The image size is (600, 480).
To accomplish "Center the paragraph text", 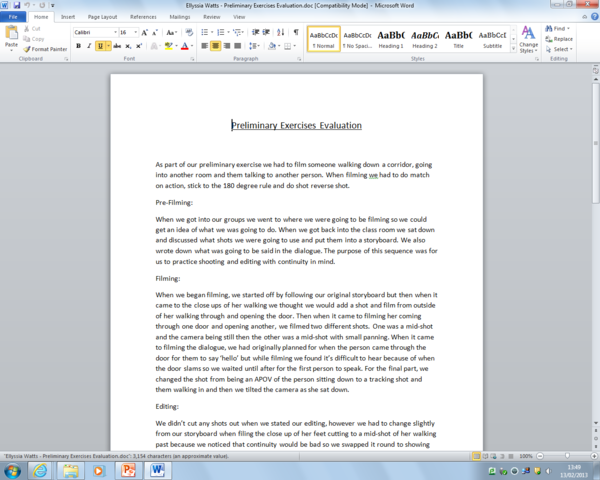I will 215,46.
